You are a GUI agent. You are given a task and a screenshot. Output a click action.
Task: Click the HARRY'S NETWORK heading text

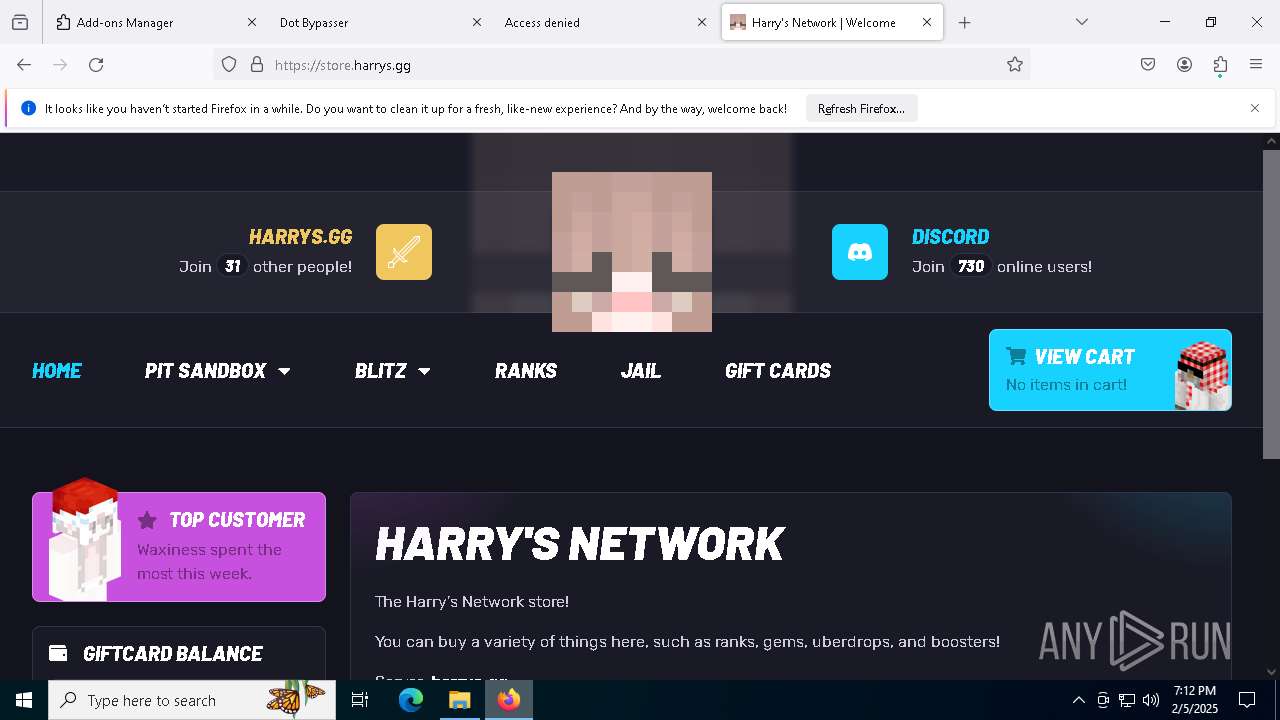579,544
